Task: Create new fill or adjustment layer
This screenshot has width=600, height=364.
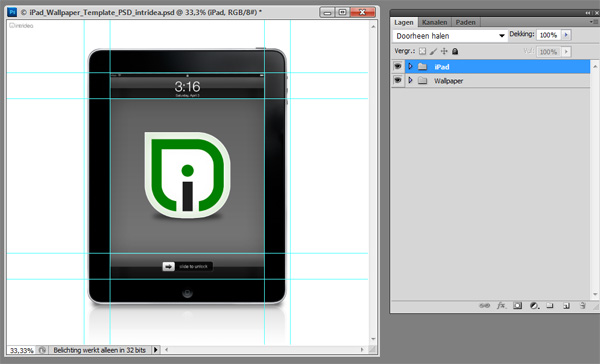Action: (x=534, y=305)
